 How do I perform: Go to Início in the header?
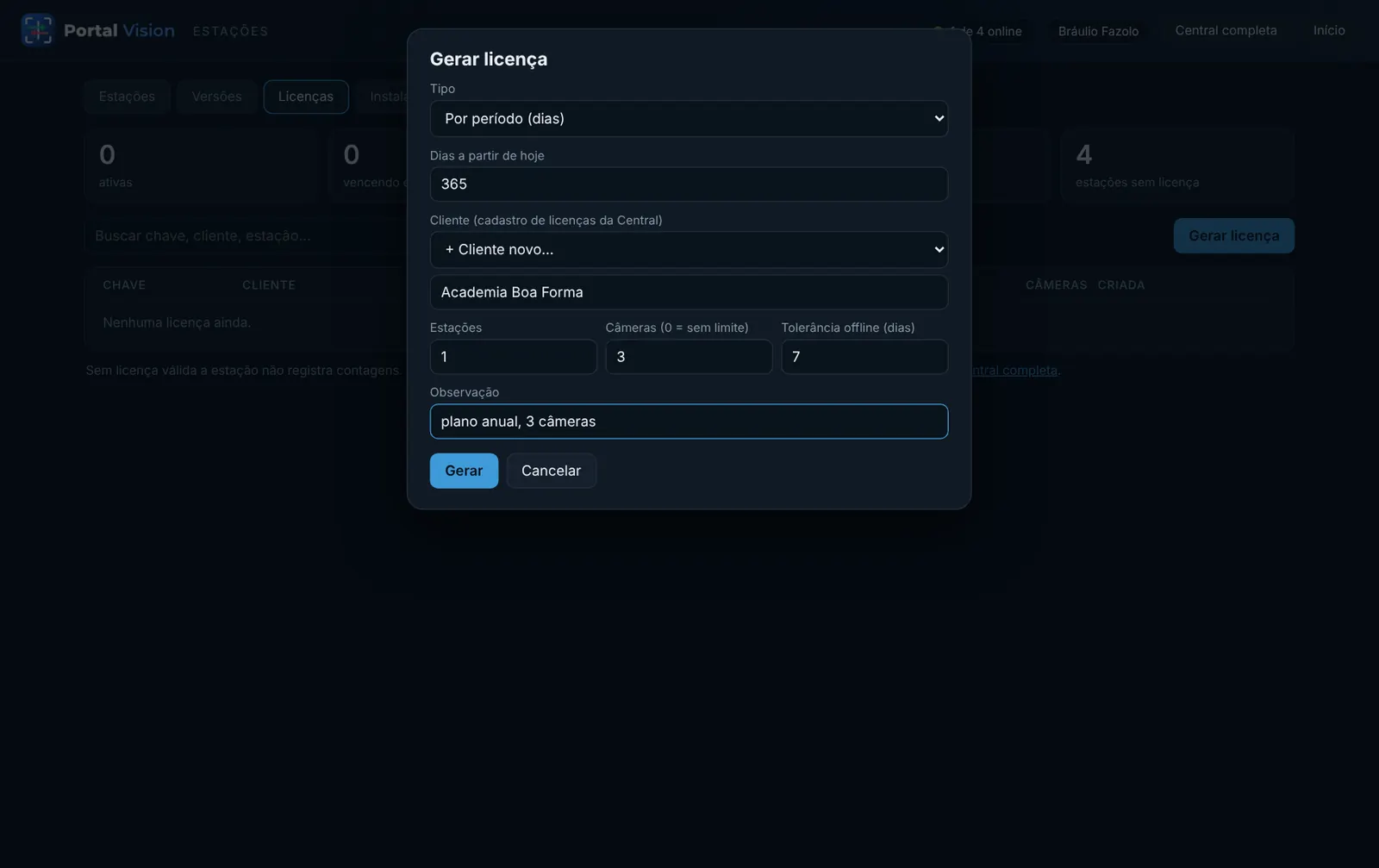tap(1329, 30)
